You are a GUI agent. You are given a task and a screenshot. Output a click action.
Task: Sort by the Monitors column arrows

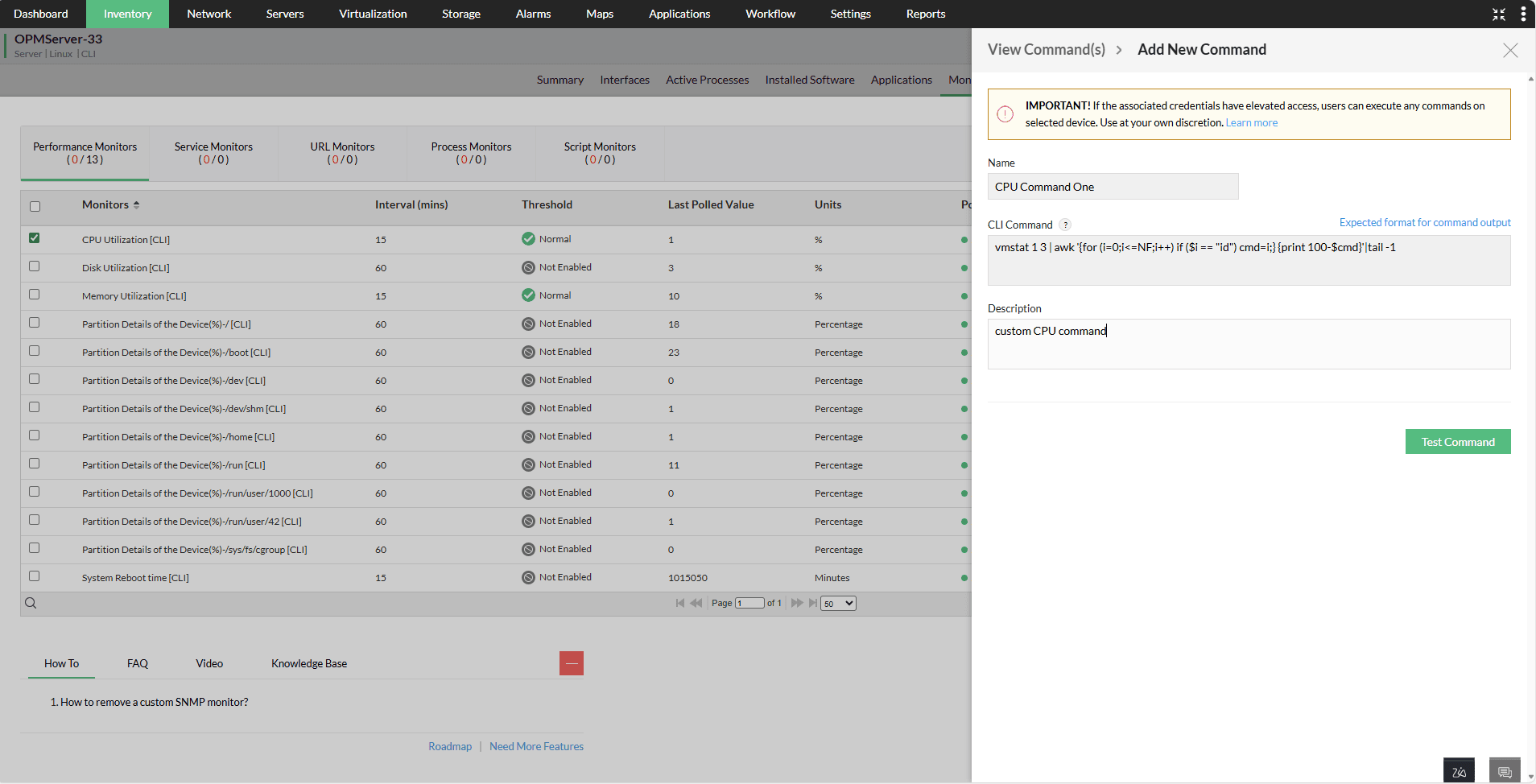pos(138,204)
